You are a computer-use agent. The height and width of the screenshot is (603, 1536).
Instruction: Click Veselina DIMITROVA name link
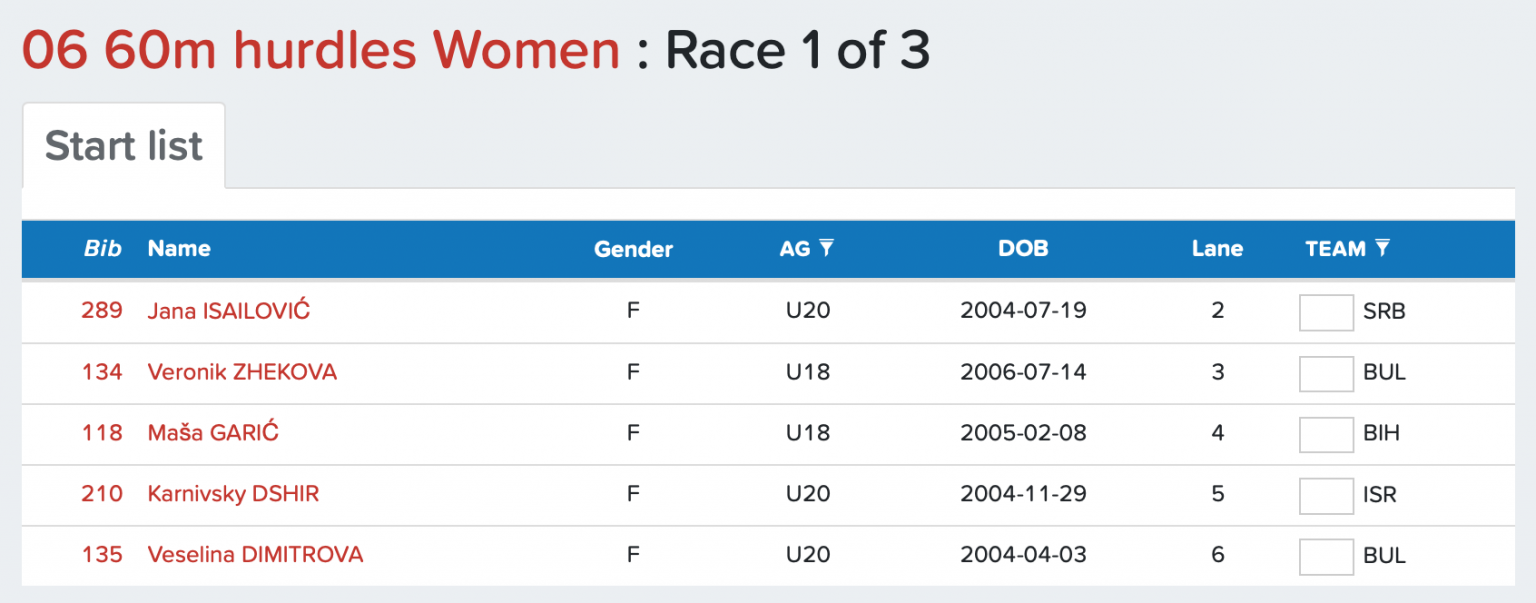255,555
